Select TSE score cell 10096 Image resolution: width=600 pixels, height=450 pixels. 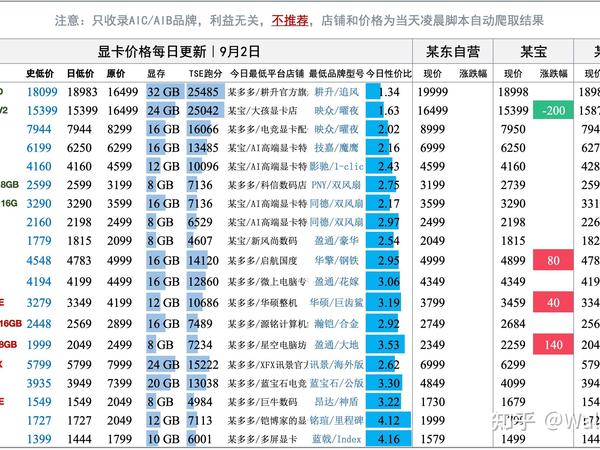pyautogui.click(x=203, y=166)
